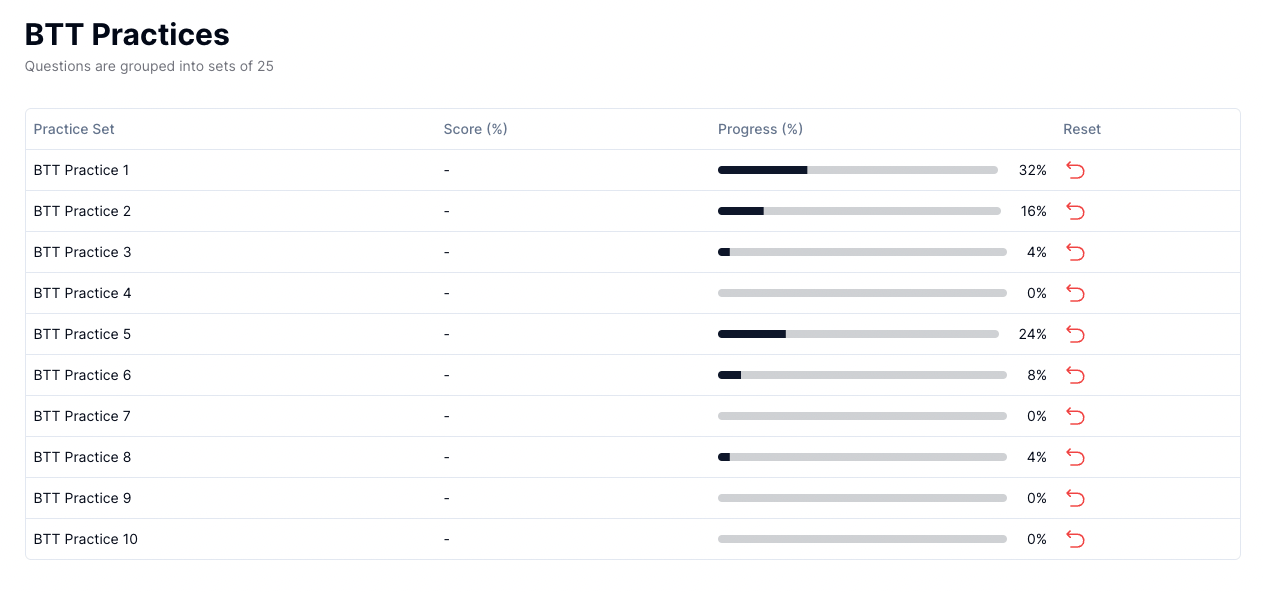Reset BTT Practice 4 via undo icon
This screenshot has width=1263, height=592.
pos(1075,293)
